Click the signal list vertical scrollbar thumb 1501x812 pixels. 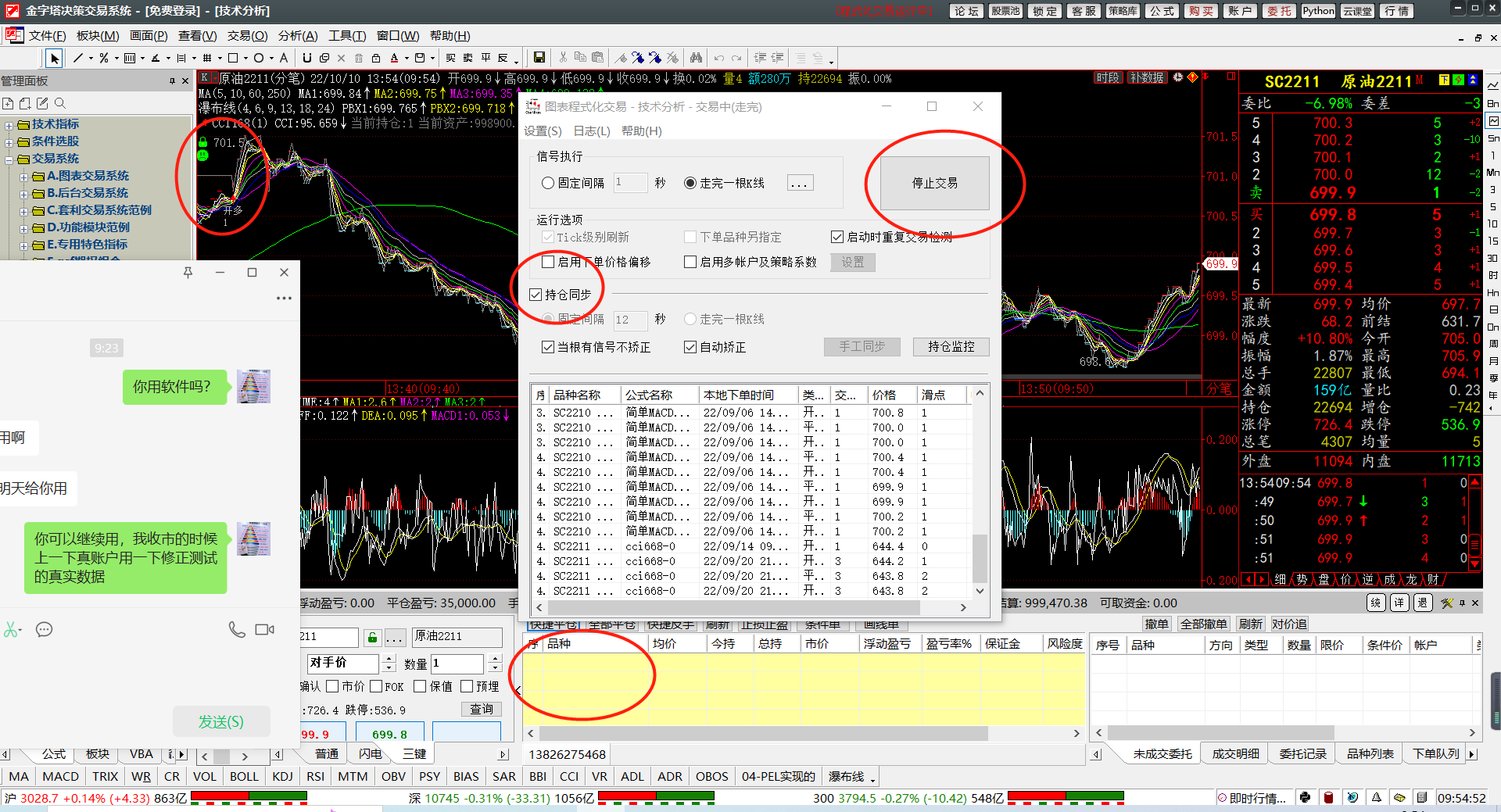(979, 557)
